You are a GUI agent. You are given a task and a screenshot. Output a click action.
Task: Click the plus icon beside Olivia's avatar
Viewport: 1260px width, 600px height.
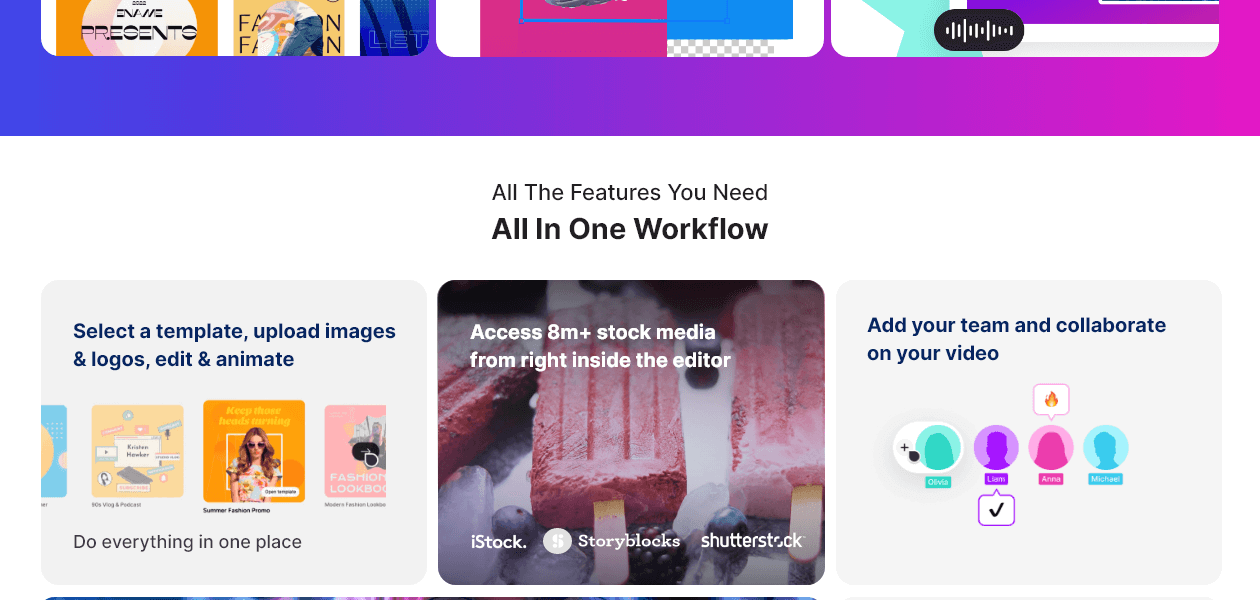coord(904,448)
